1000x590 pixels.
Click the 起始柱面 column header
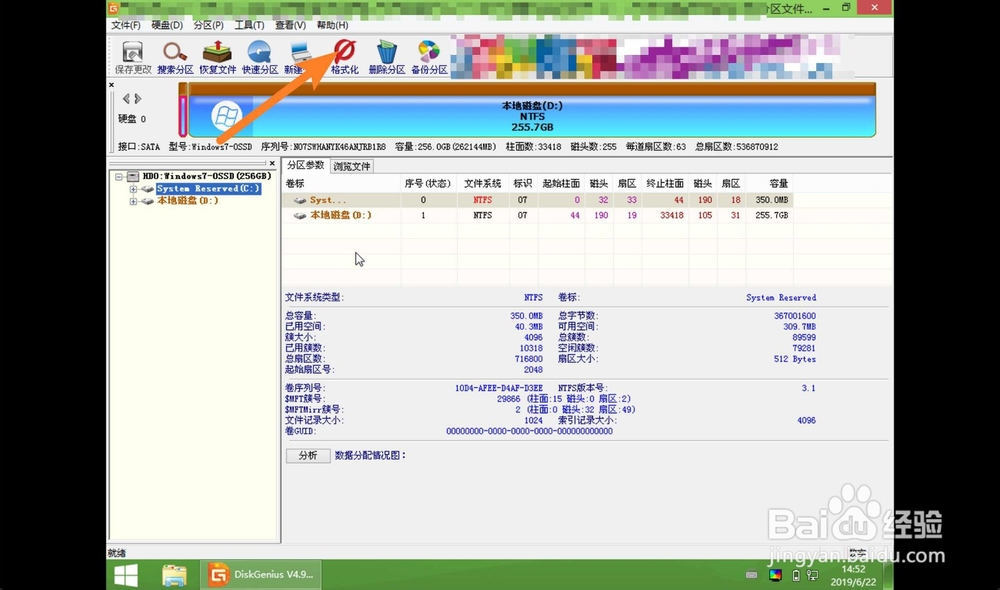(x=561, y=184)
